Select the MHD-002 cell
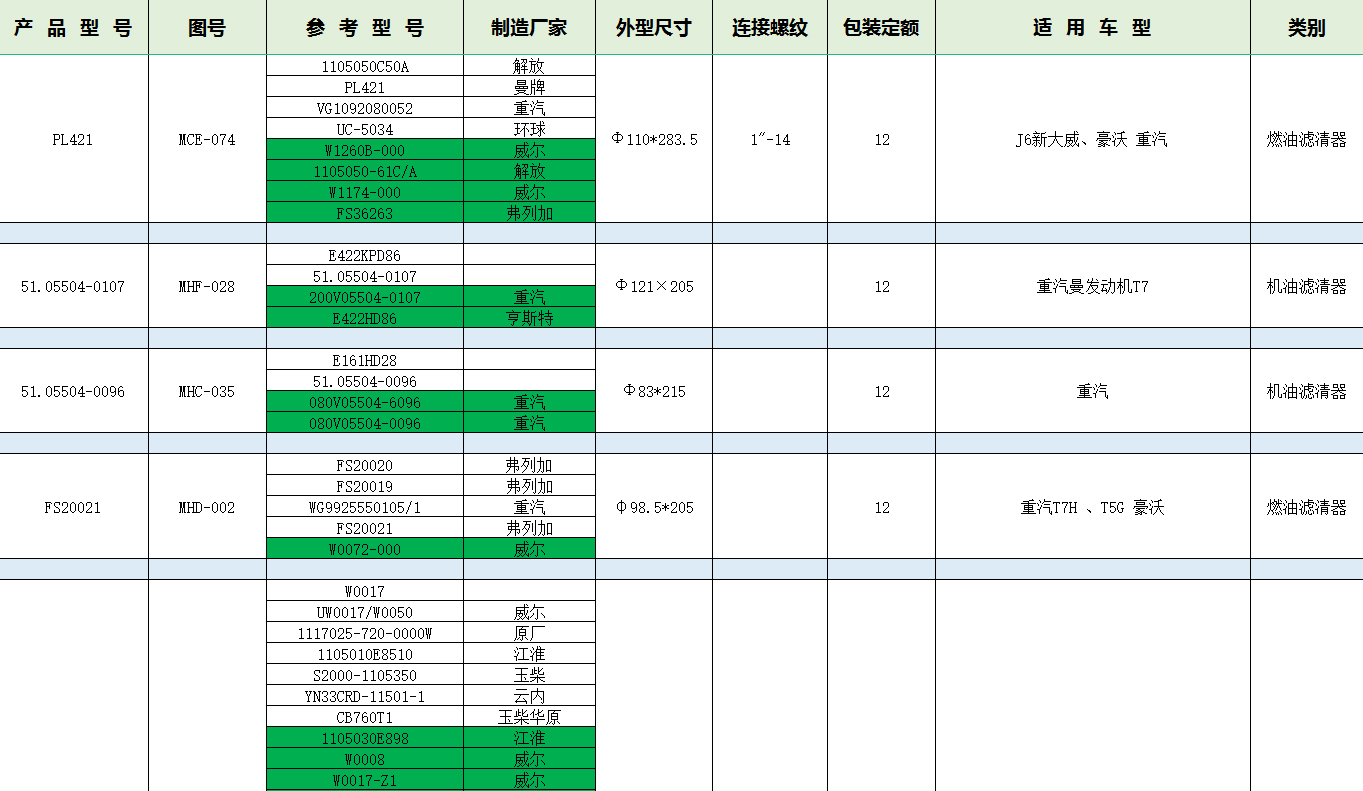Image resolution: width=1363 pixels, height=791 pixels. tap(207, 508)
